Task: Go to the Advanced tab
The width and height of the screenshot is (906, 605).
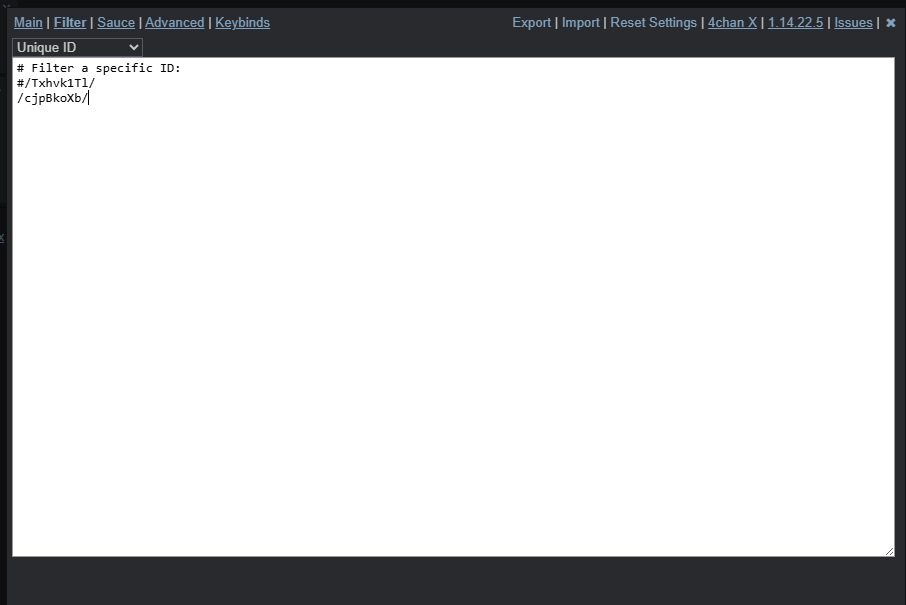Action: coord(174,23)
